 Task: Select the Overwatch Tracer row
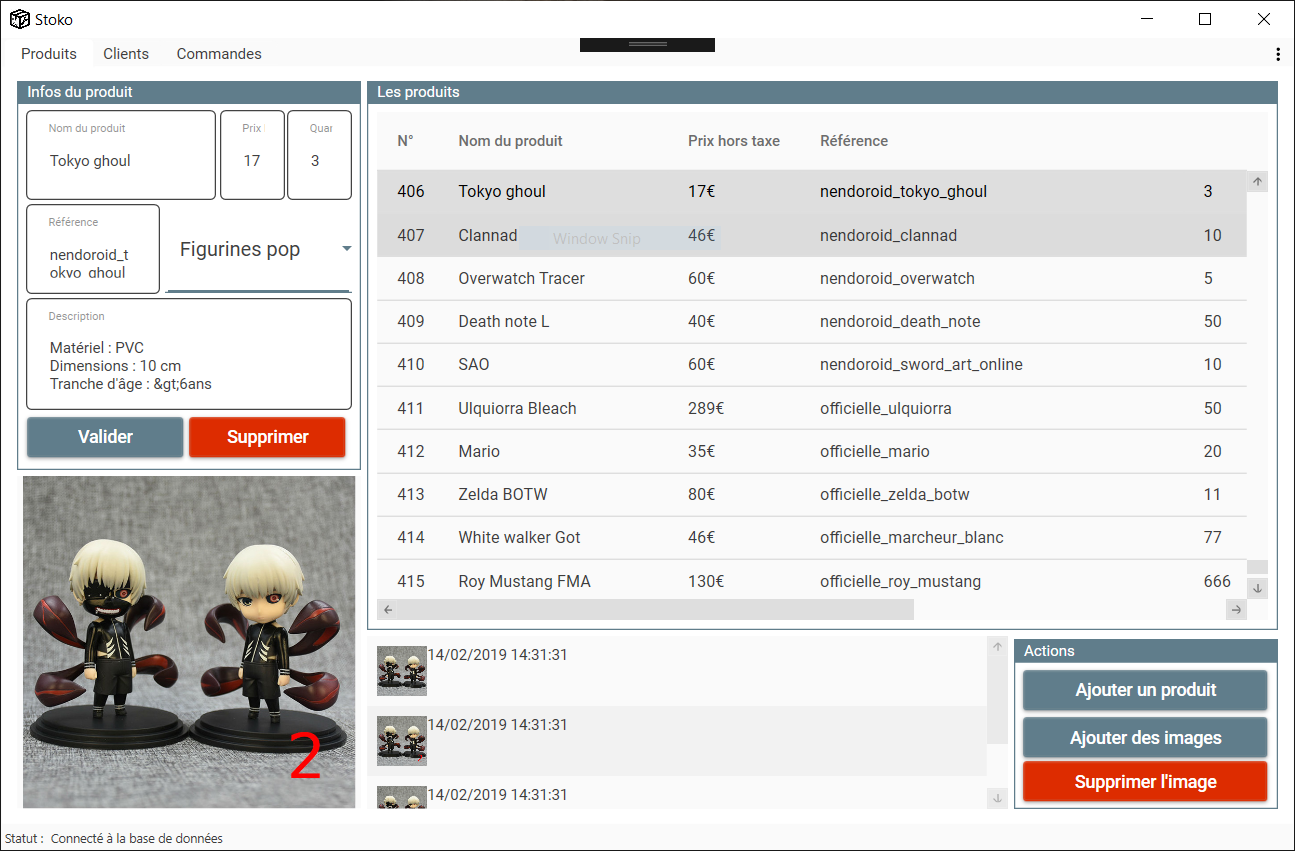(x=812, y=278)
